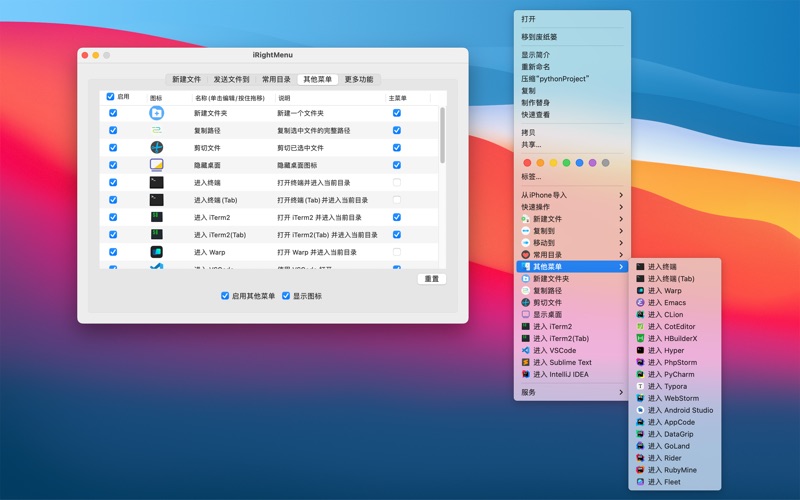Screen dimensions: 800x500
Task: Click VSCode icon in context menu
Action: point(526,351)
